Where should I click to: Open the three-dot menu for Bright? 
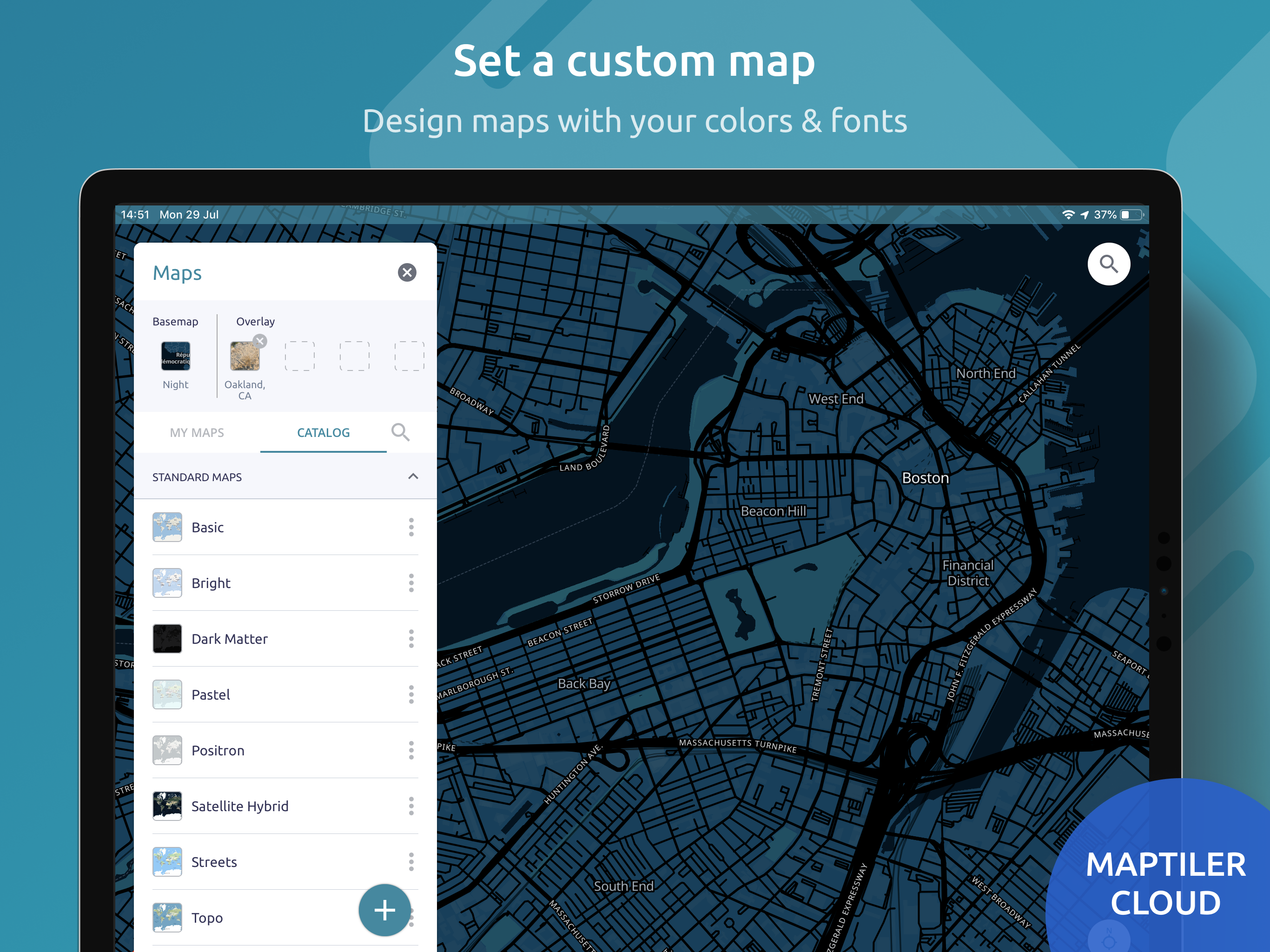(x=411, y=583)
